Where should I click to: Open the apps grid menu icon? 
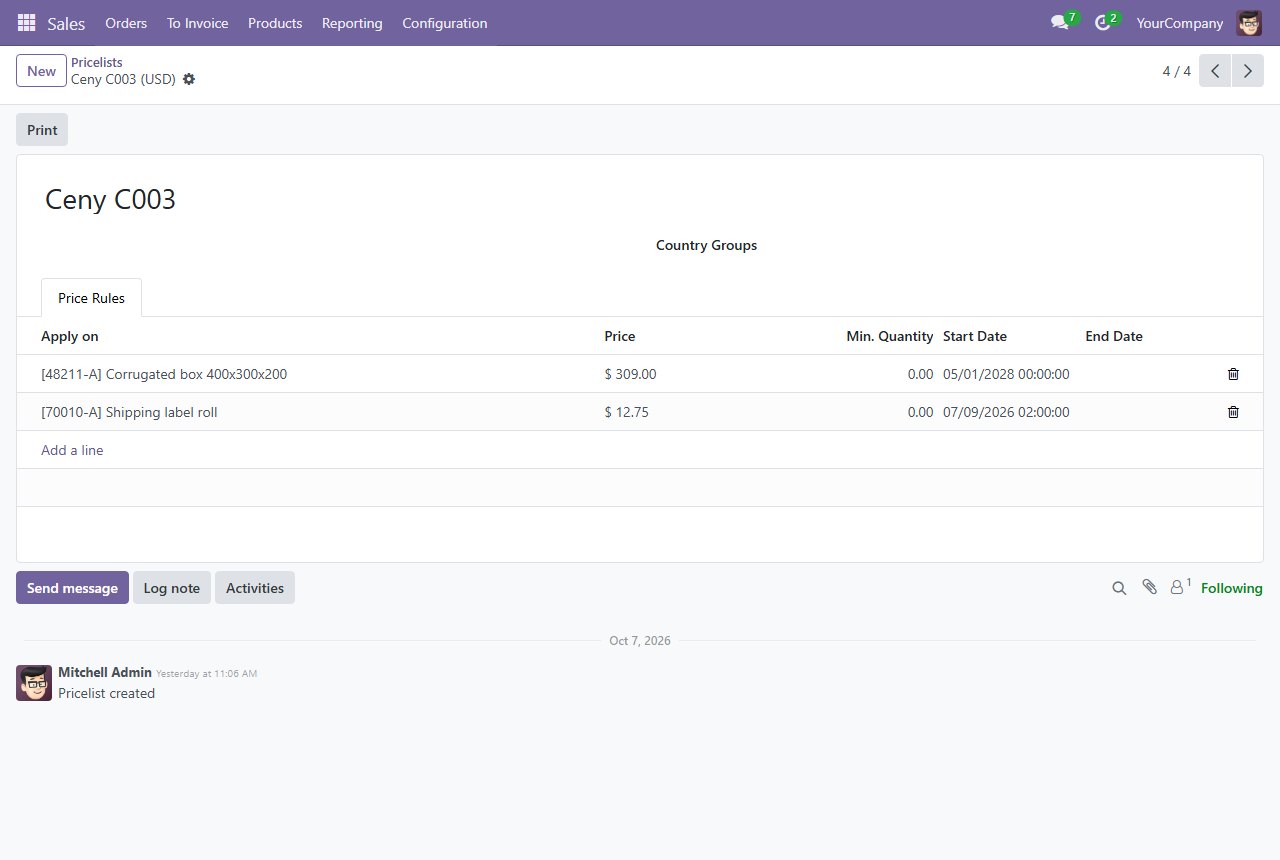(26, 23)
